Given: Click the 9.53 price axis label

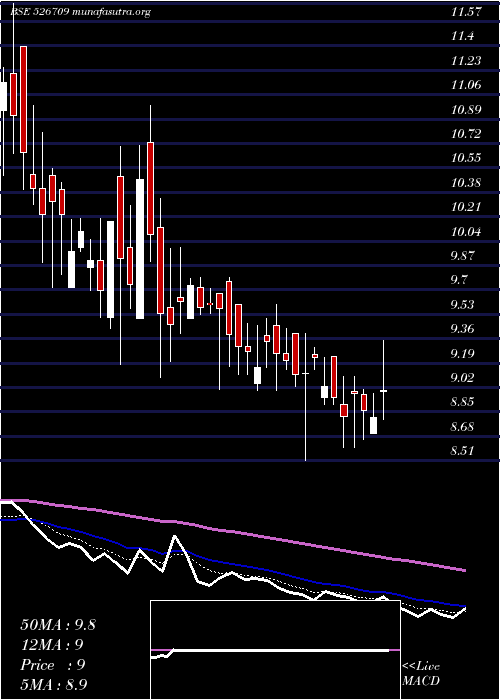Looking at the screenshot, I should (x=462, y=304).
